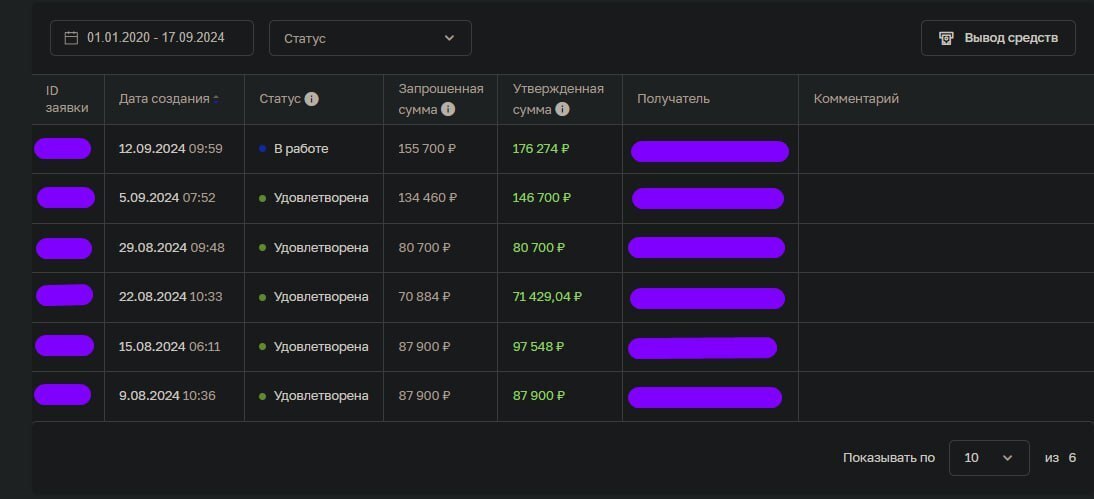
Task: Click requested amount 87 900 ₽ in 15.08.2024 row
Action: 424,347
